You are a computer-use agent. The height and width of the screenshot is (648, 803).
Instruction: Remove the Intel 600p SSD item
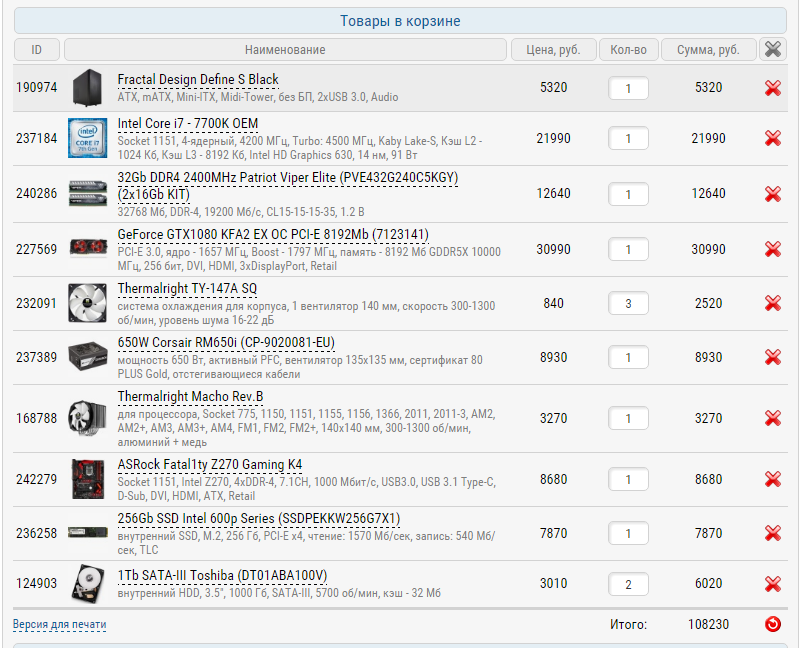772,533
